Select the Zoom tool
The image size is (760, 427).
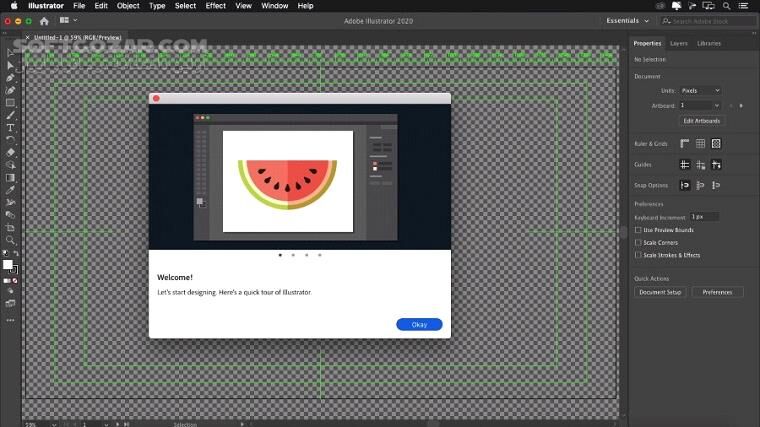point(10,240)
